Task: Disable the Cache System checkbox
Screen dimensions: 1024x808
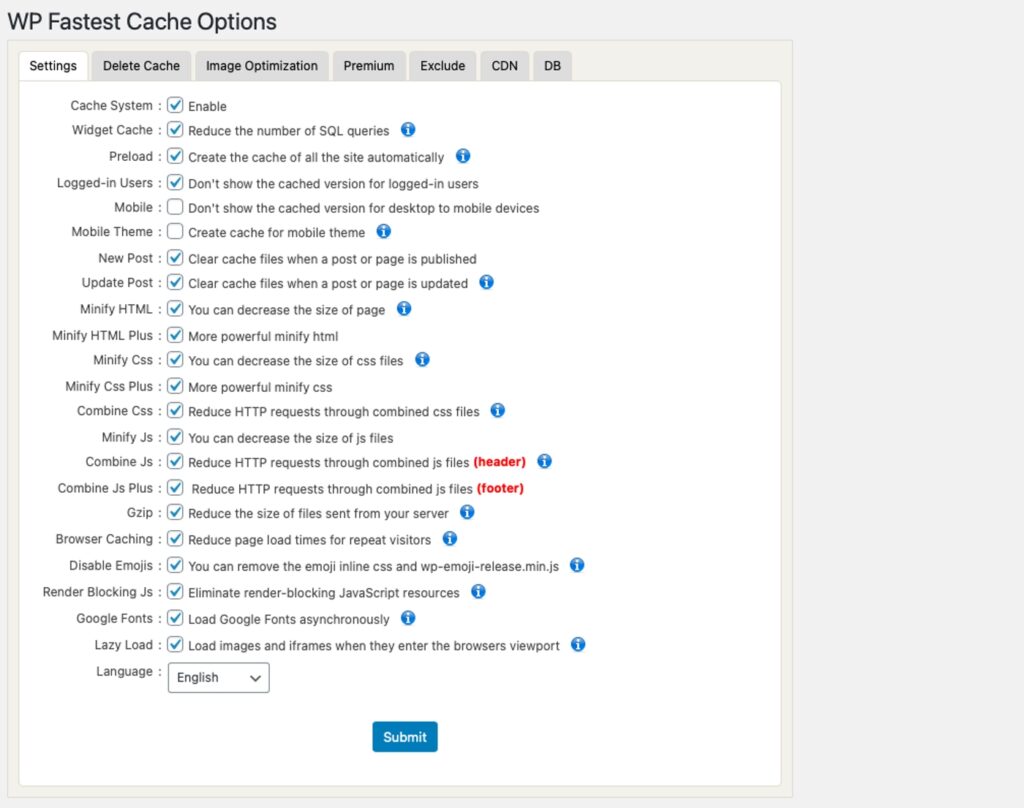Action: click(175, 105)
